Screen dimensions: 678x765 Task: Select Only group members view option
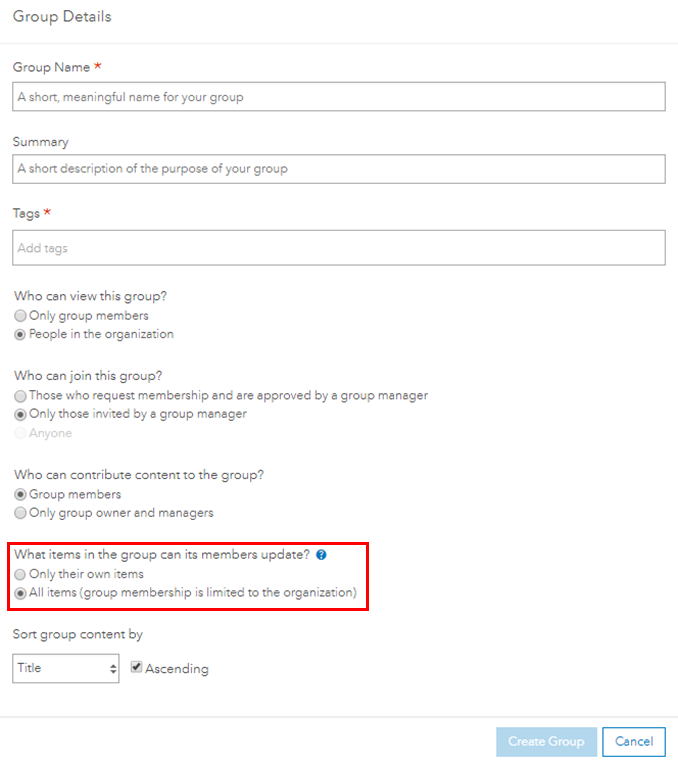[20, 316]
